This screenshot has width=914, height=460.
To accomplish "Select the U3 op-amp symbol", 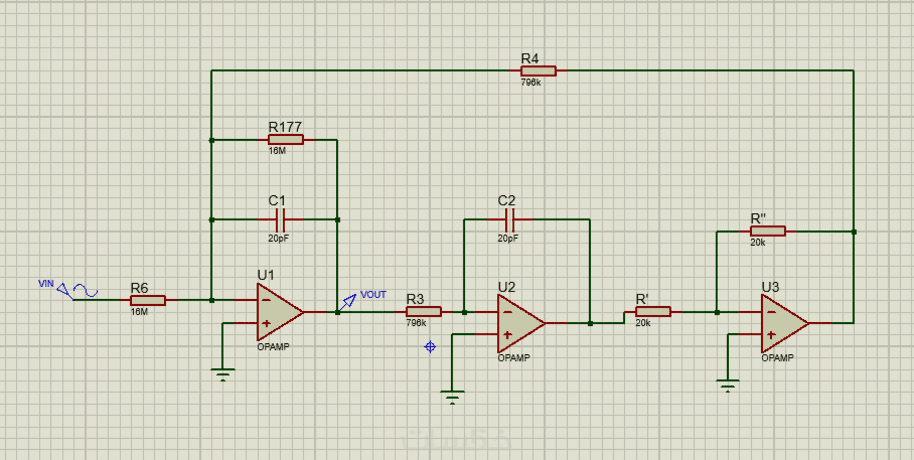I will click(x=784, y=323).
